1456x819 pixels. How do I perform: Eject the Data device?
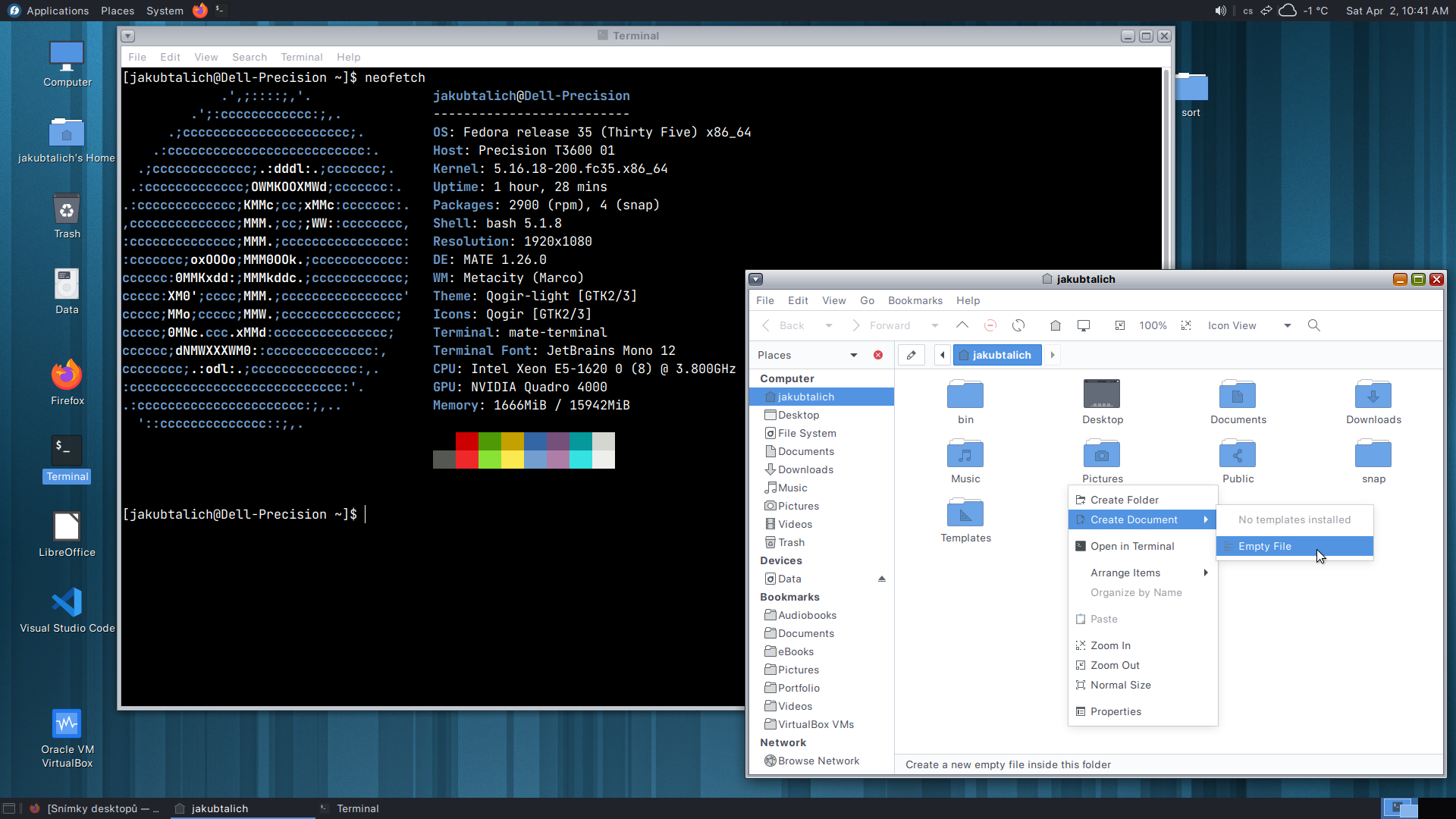tap(881, 579)
